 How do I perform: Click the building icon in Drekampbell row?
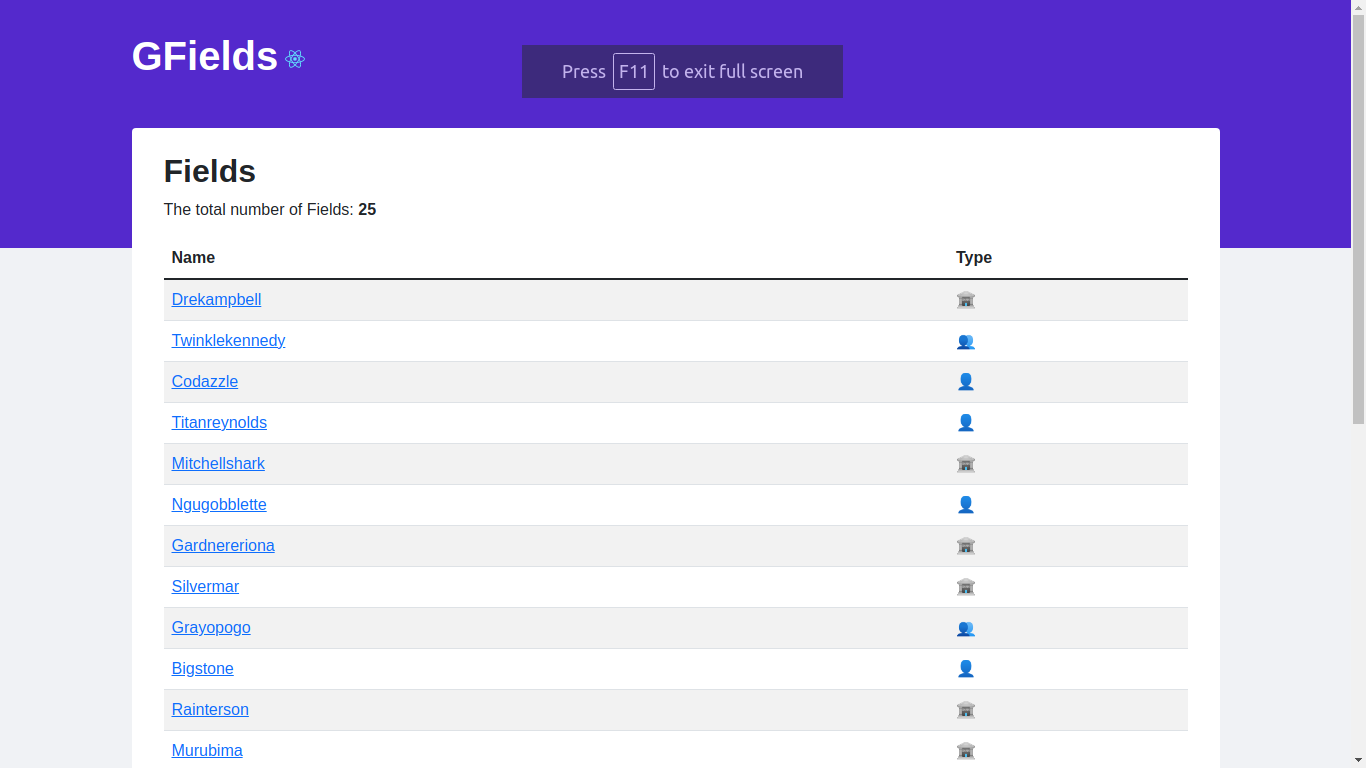tap(965, 300)
